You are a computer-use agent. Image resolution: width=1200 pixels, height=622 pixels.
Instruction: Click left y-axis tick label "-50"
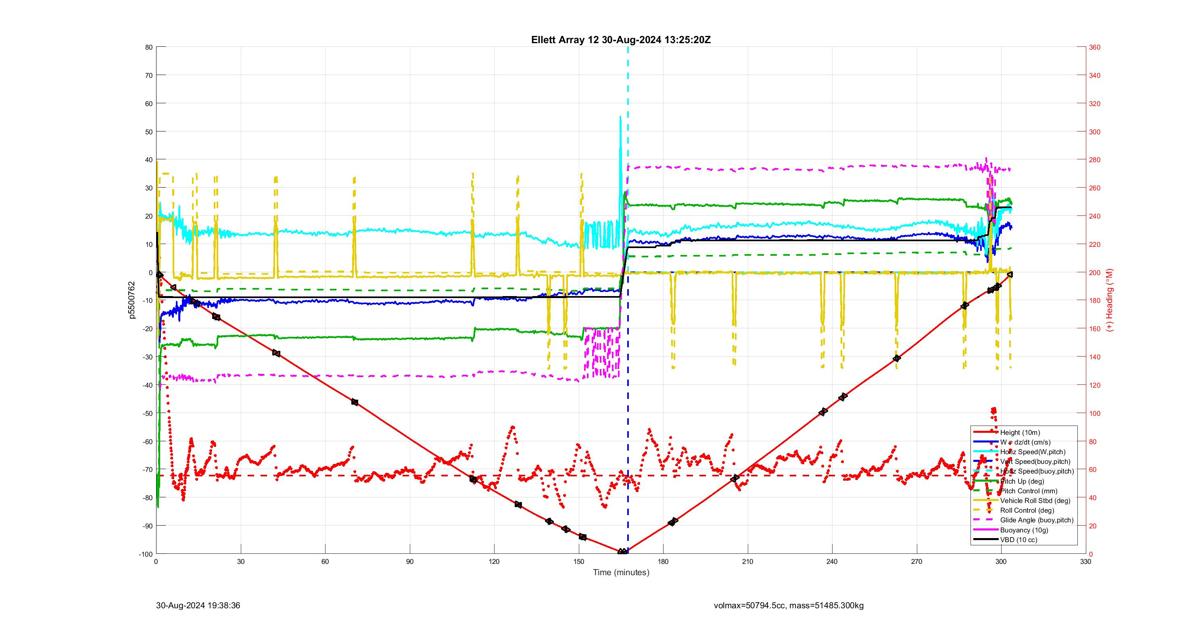146,413
